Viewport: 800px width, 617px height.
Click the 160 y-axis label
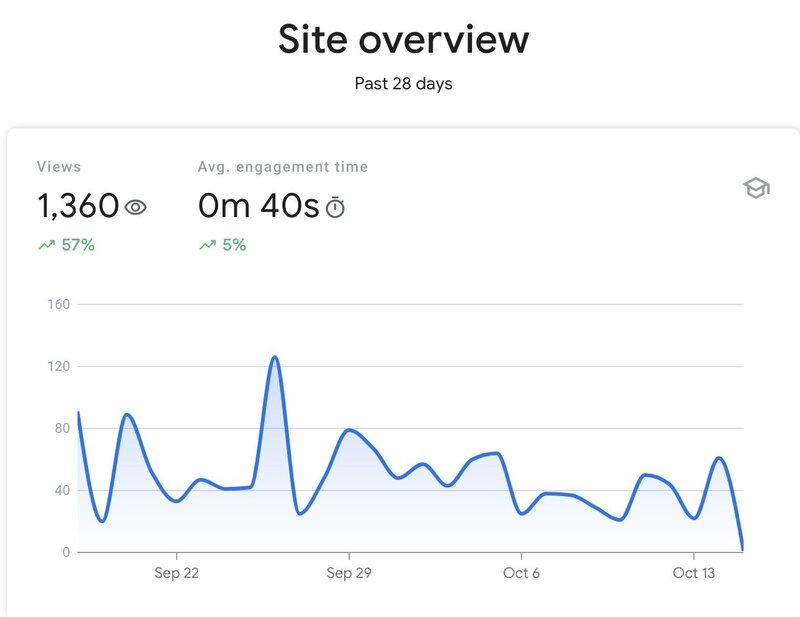pyautogui.click(x=59, y=304)
